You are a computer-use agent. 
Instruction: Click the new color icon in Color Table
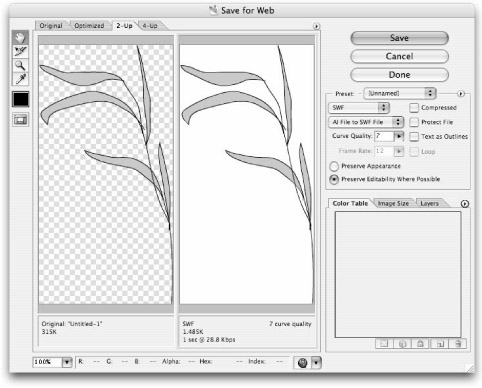440,343
